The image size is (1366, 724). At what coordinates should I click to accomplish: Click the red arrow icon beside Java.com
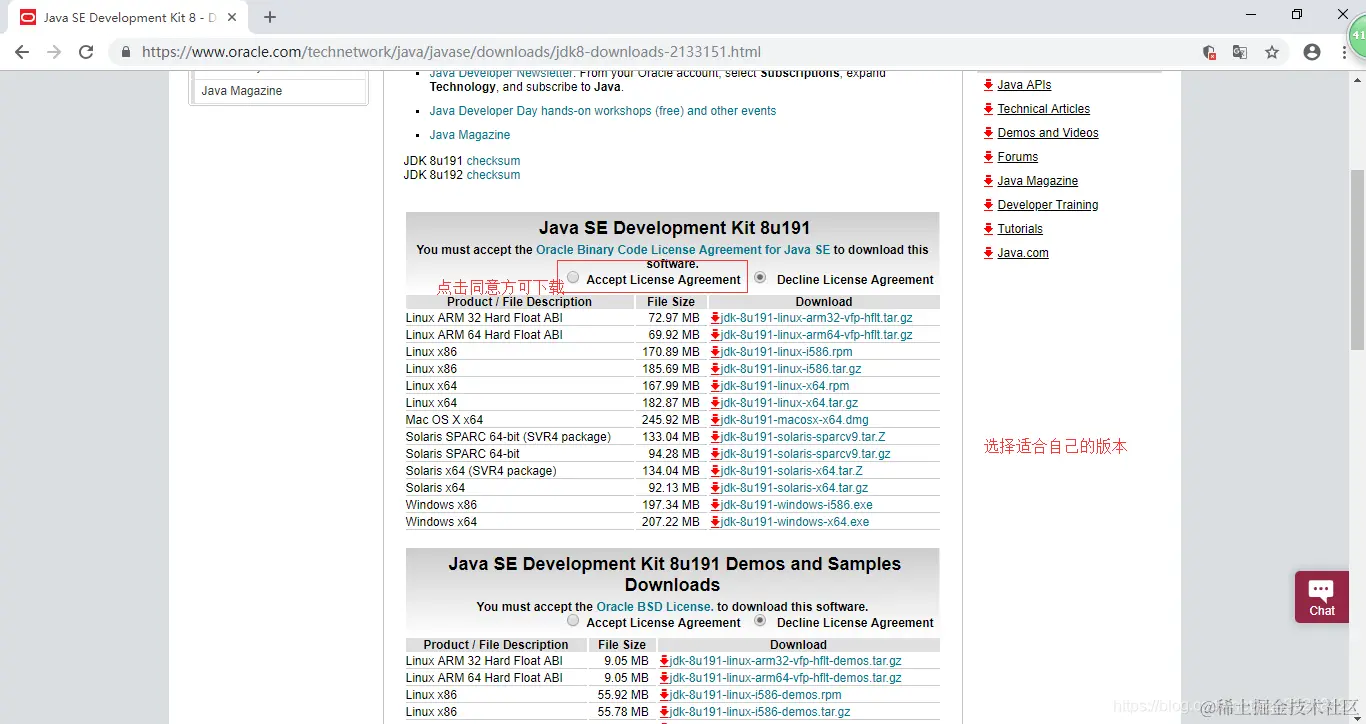coord(989,253)
